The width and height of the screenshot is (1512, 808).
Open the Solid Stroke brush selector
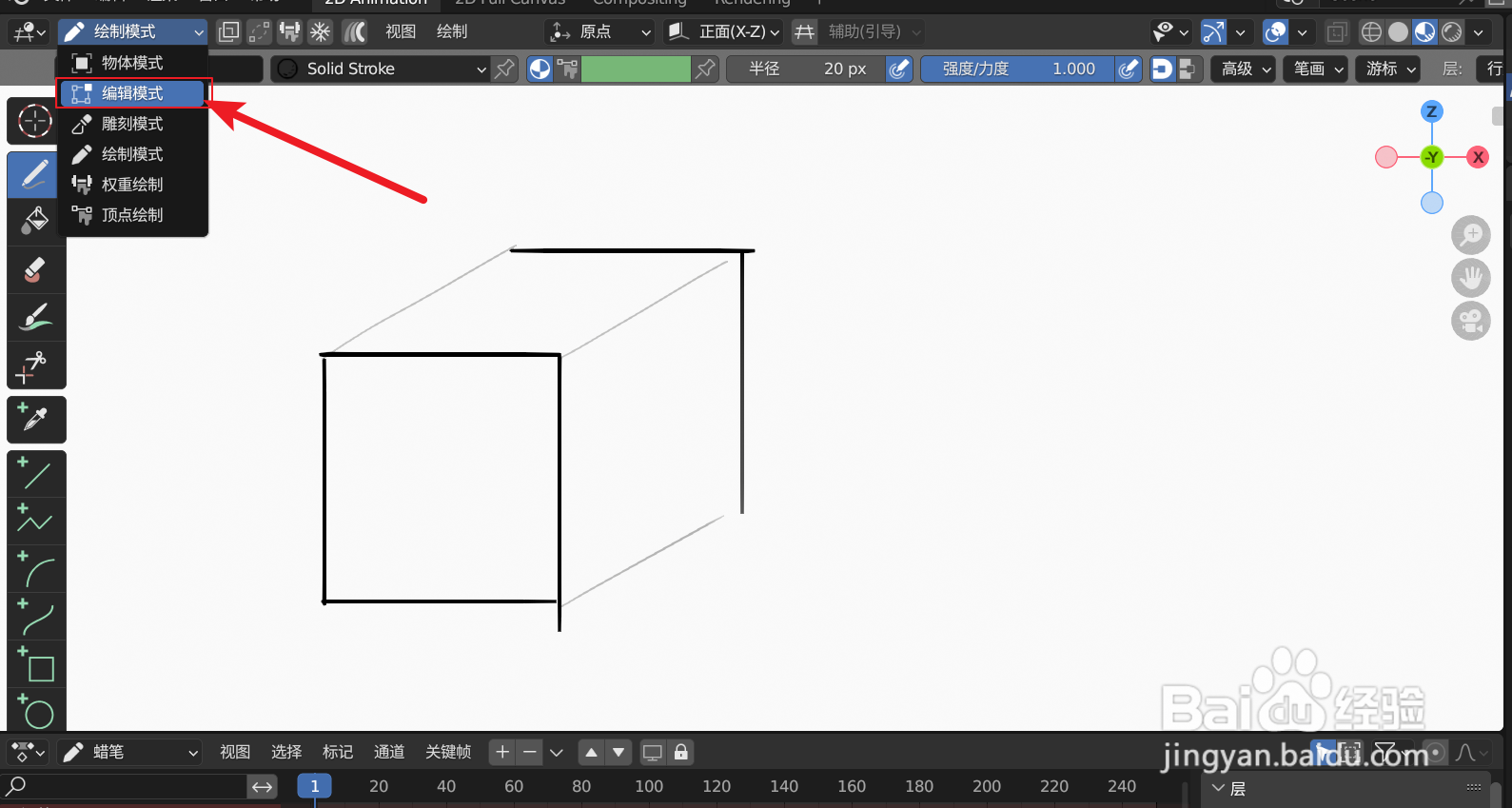[x=381, y=69]
